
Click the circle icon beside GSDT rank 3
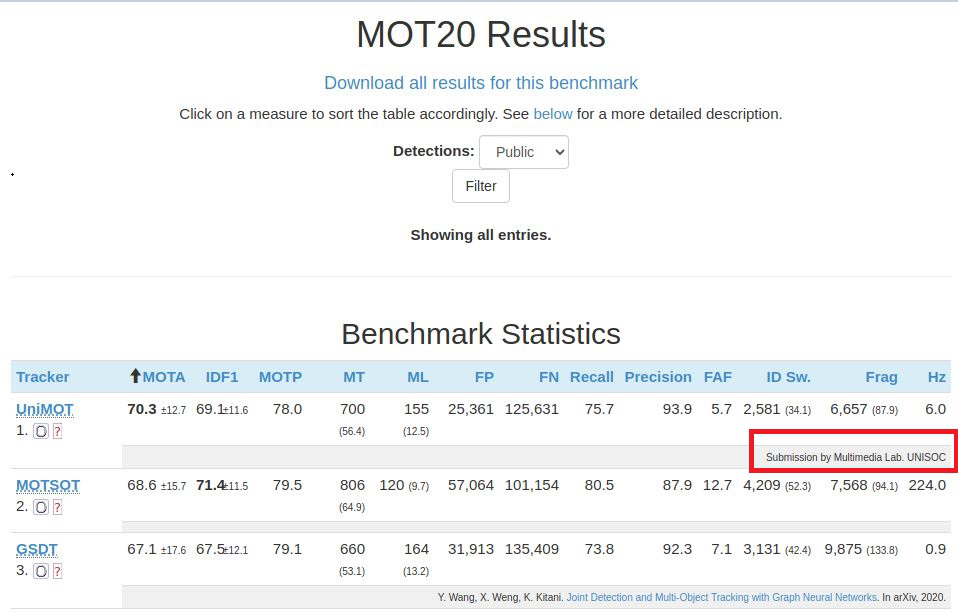(40, 571)
